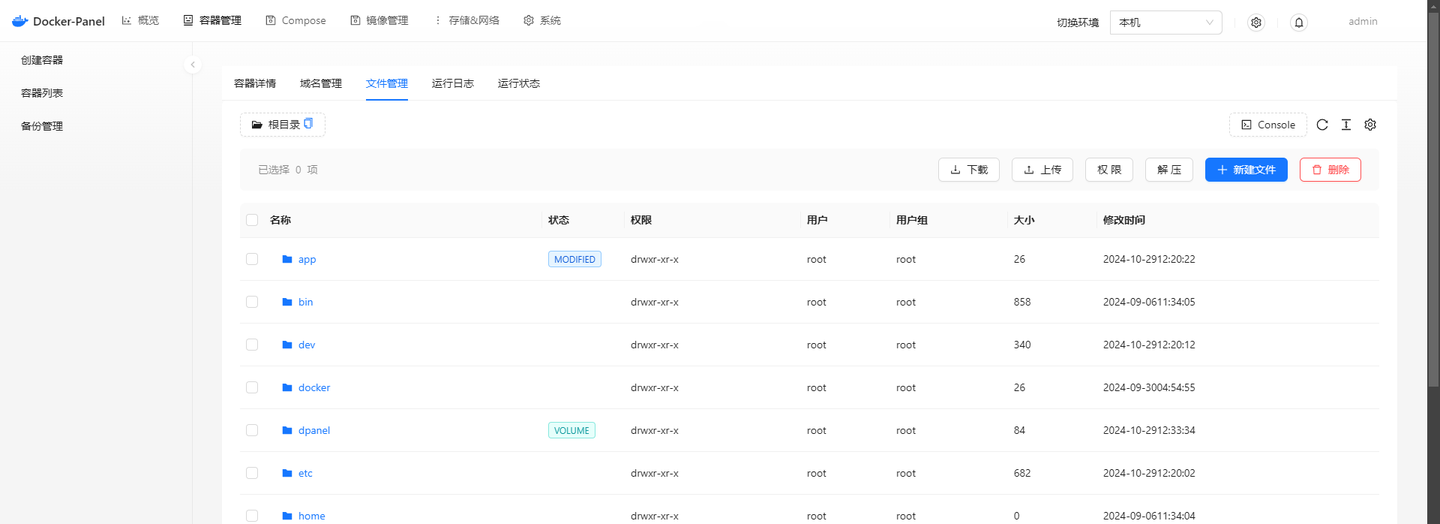Open the app folder link
Viewport: 1440px width, 524px height.
(x=307, y=259)
